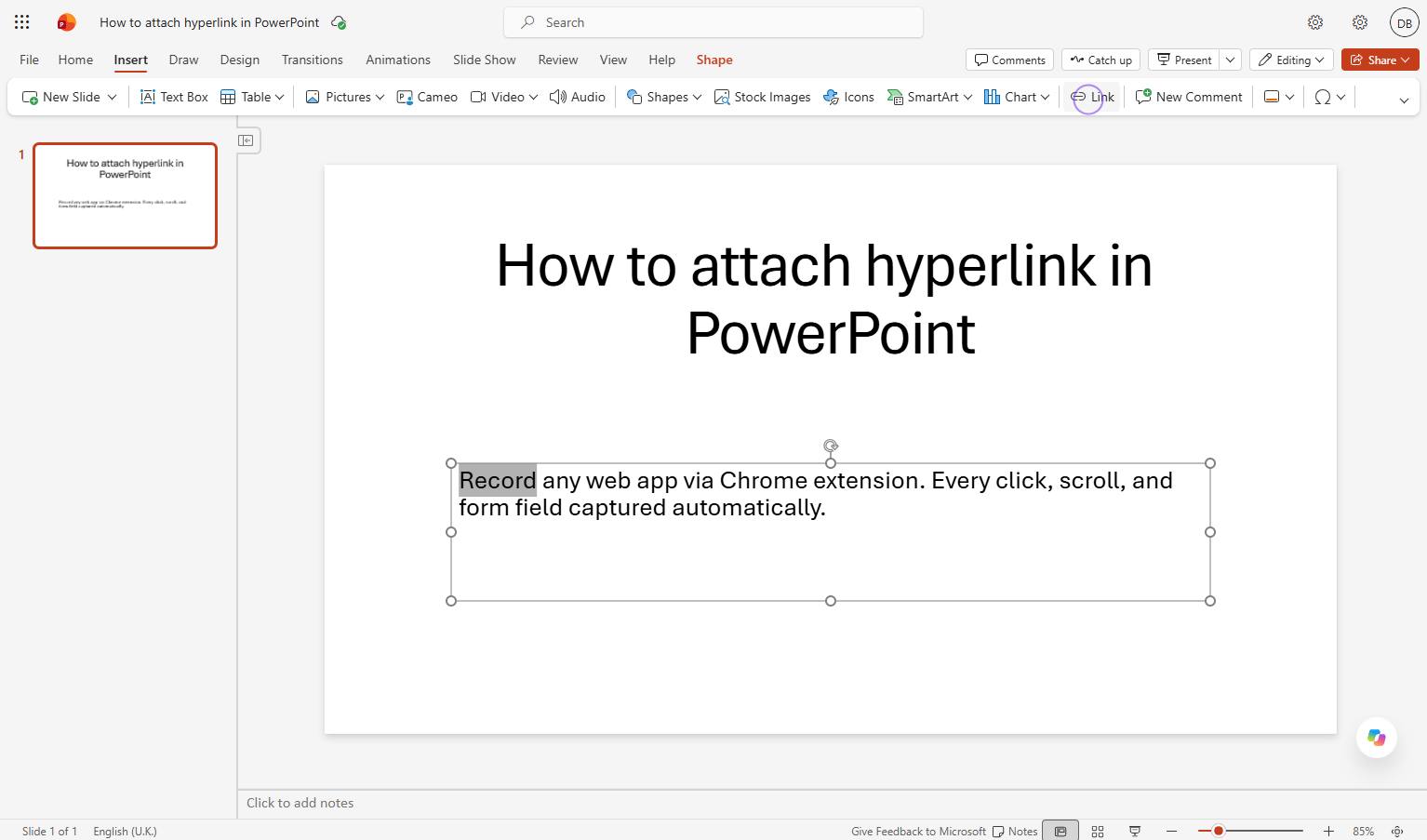Expand the Present options arrow
This screenshot has width=1427, height=840.
[1230, 60]
